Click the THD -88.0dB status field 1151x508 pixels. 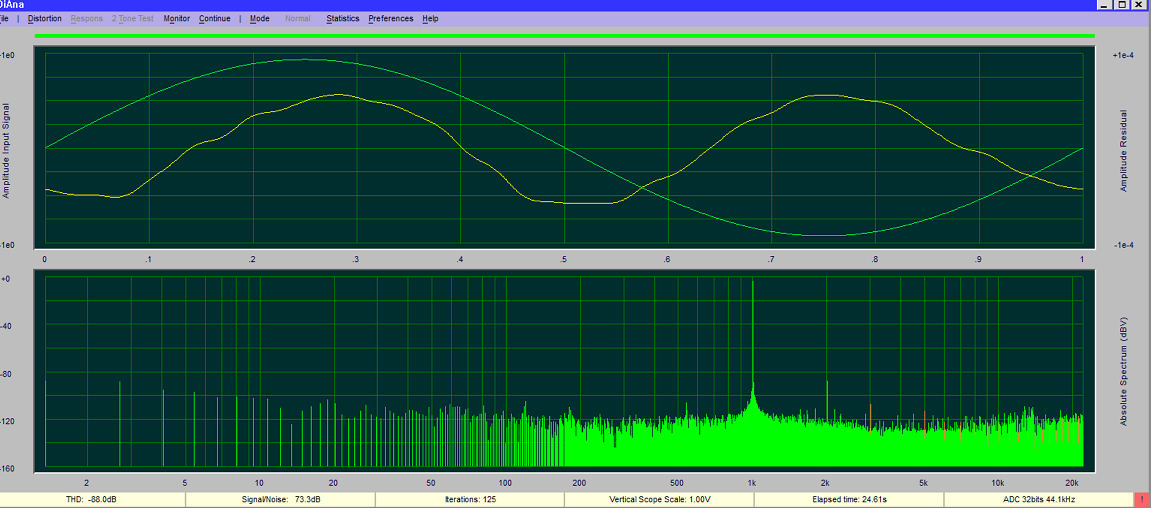point(92,499)
